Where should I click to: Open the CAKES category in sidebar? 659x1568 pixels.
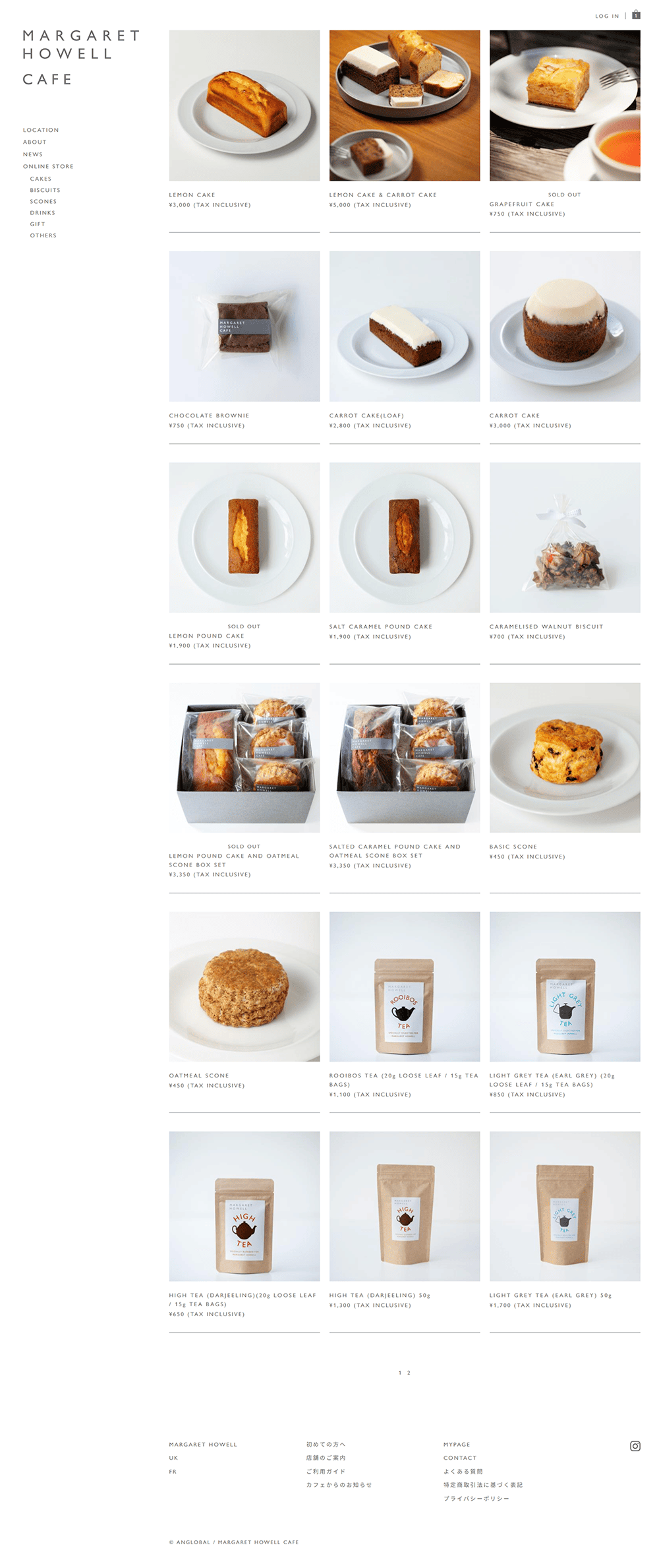pyautogui.click(x=41, y=179)
